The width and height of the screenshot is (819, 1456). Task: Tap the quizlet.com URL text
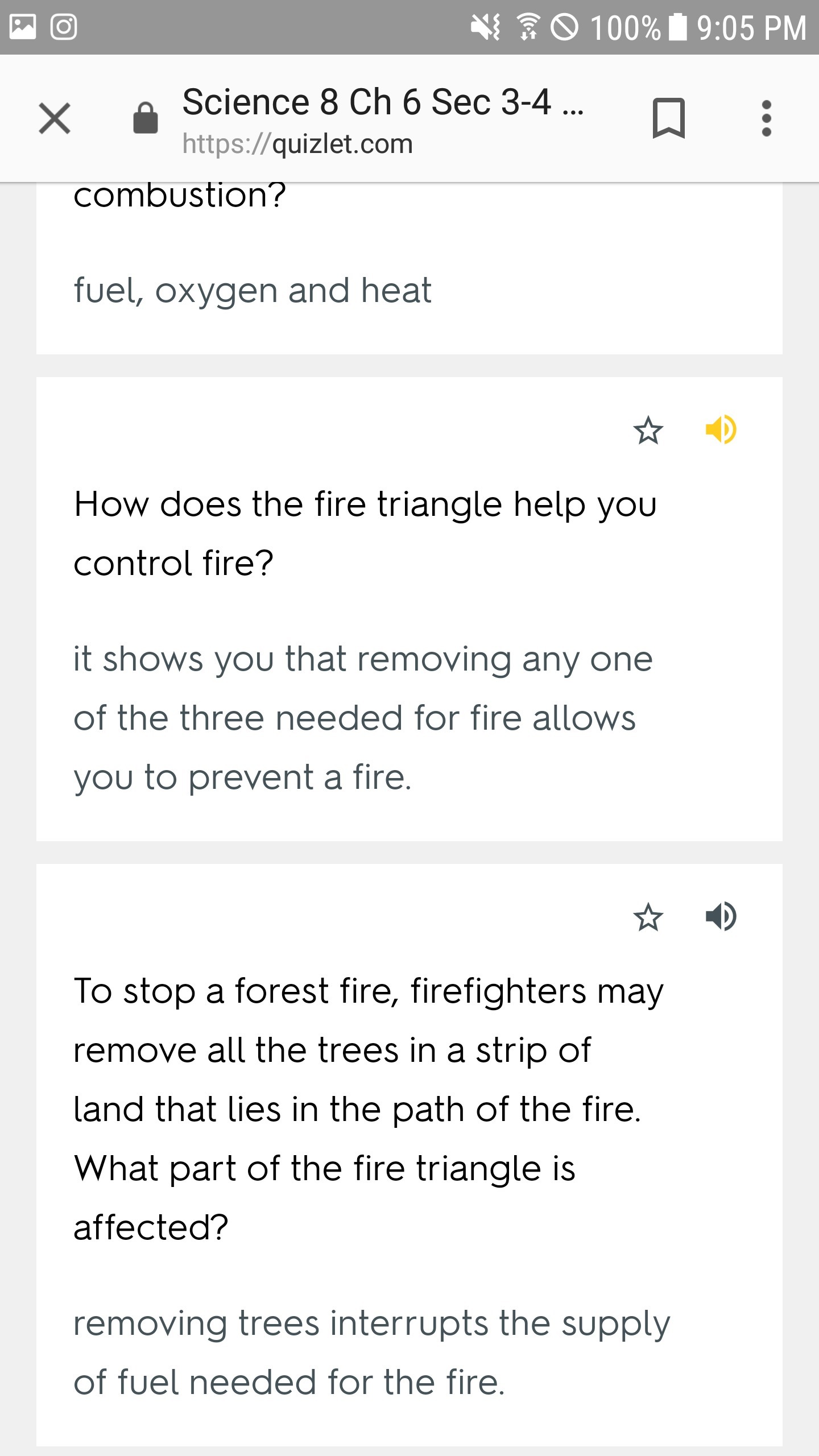pos(297,144)
